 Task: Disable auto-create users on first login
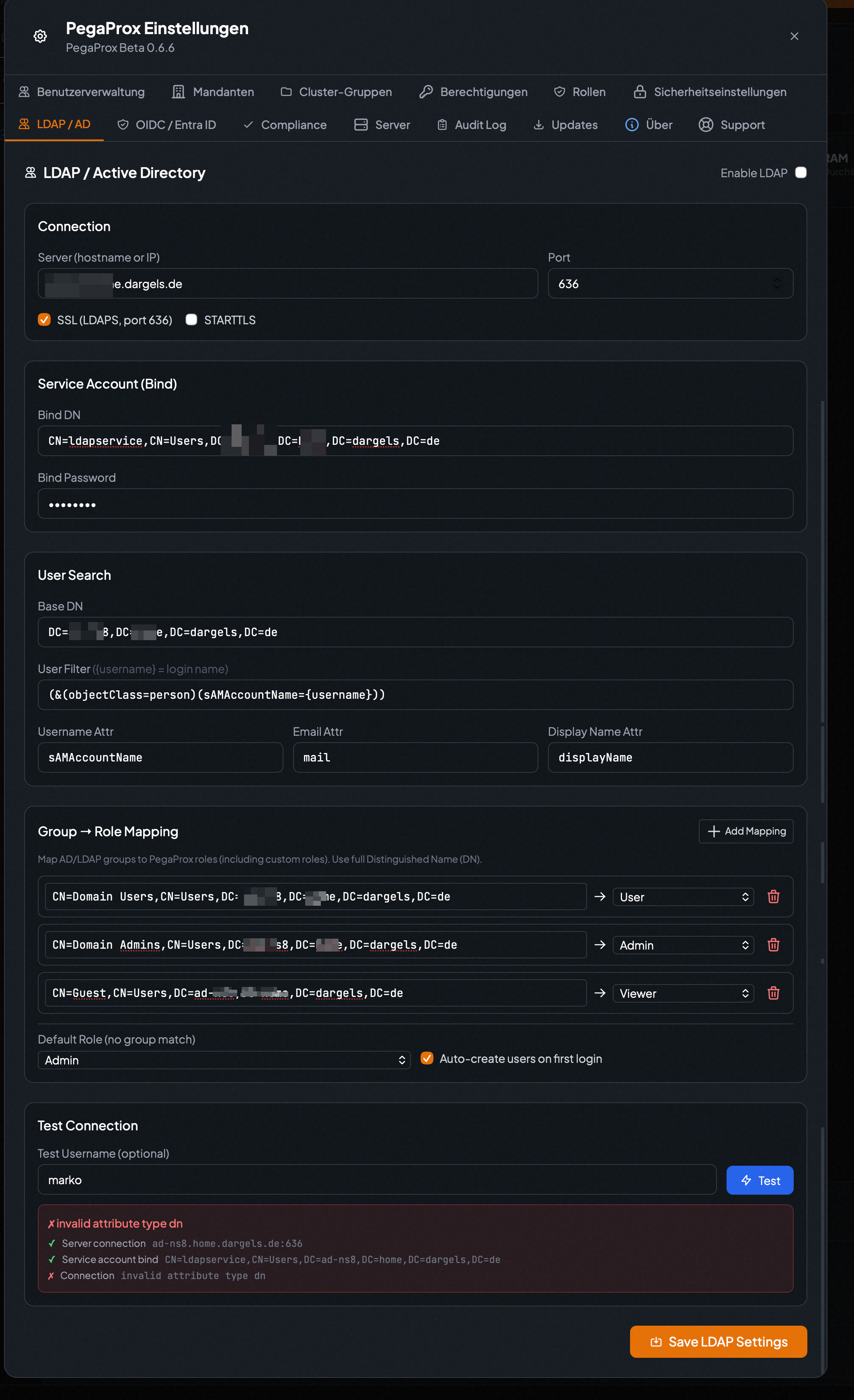coord(427,1058)
